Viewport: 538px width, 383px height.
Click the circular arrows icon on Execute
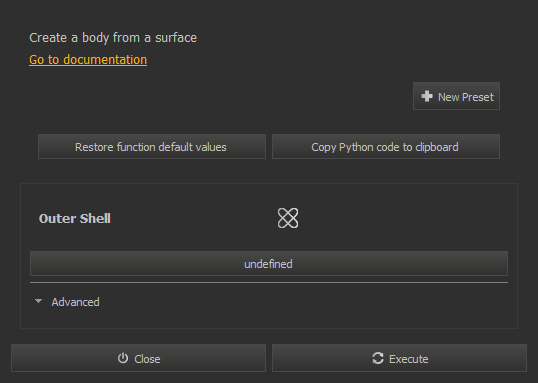(x=378, y=358)
